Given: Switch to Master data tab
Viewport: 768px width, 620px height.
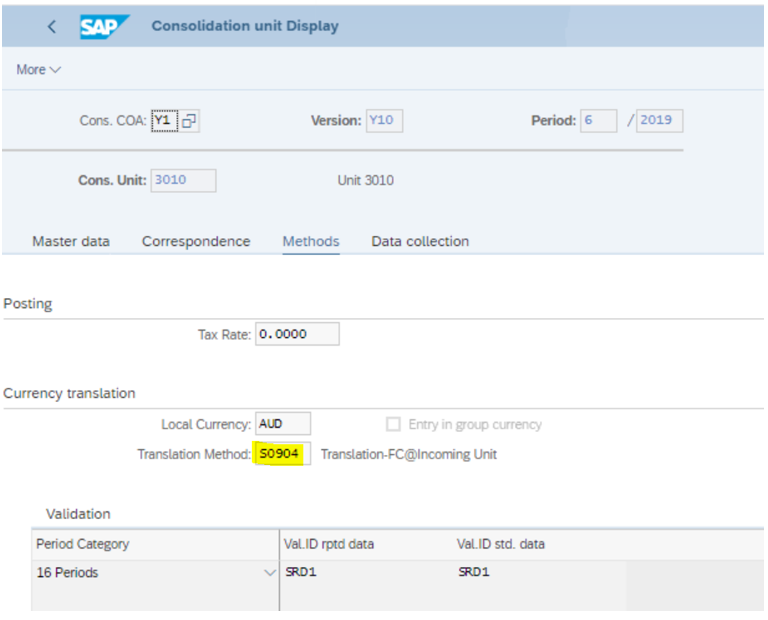Looking at the screenshot, I should pos(71,241).
